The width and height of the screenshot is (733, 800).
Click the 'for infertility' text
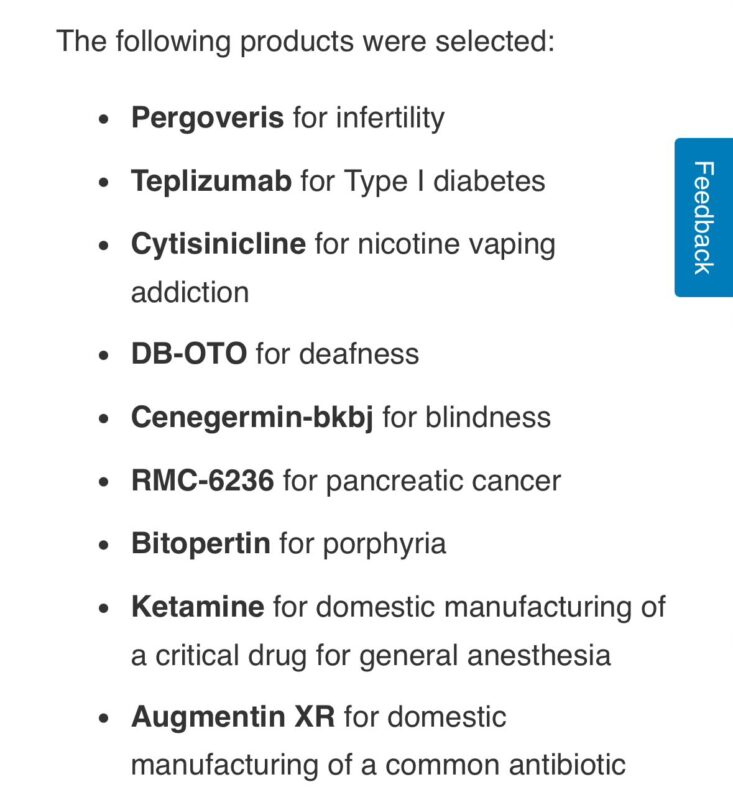pyautogui.click(x=368, y=118)
